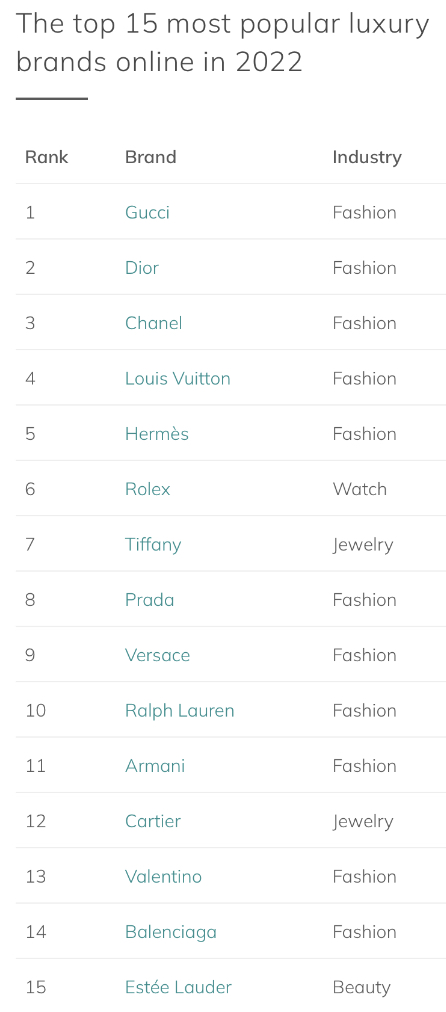
Task: Click the Tiffany brand link
Action: [153, 545]
